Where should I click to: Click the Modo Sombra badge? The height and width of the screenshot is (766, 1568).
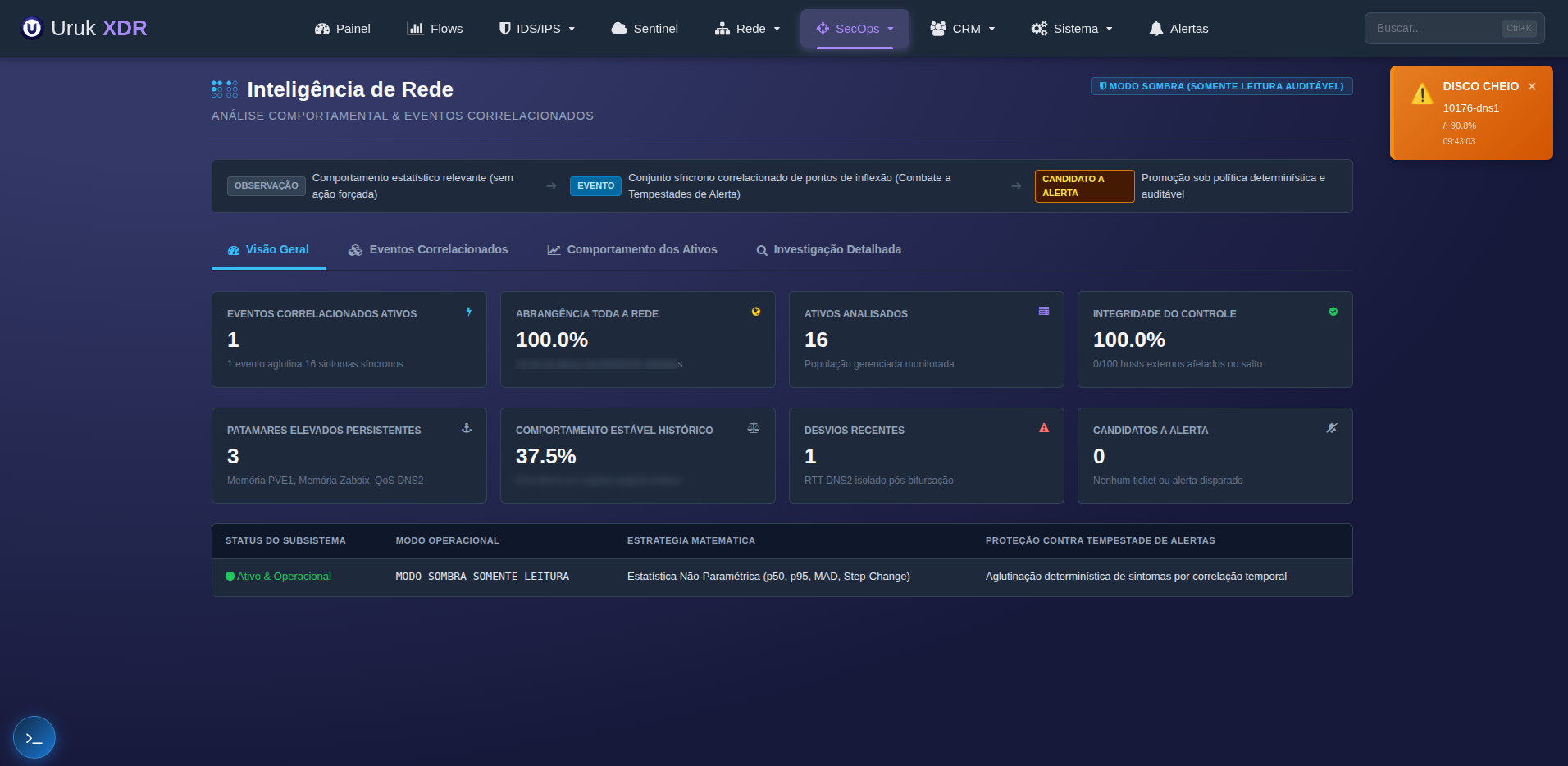(x=1222, y=86)
